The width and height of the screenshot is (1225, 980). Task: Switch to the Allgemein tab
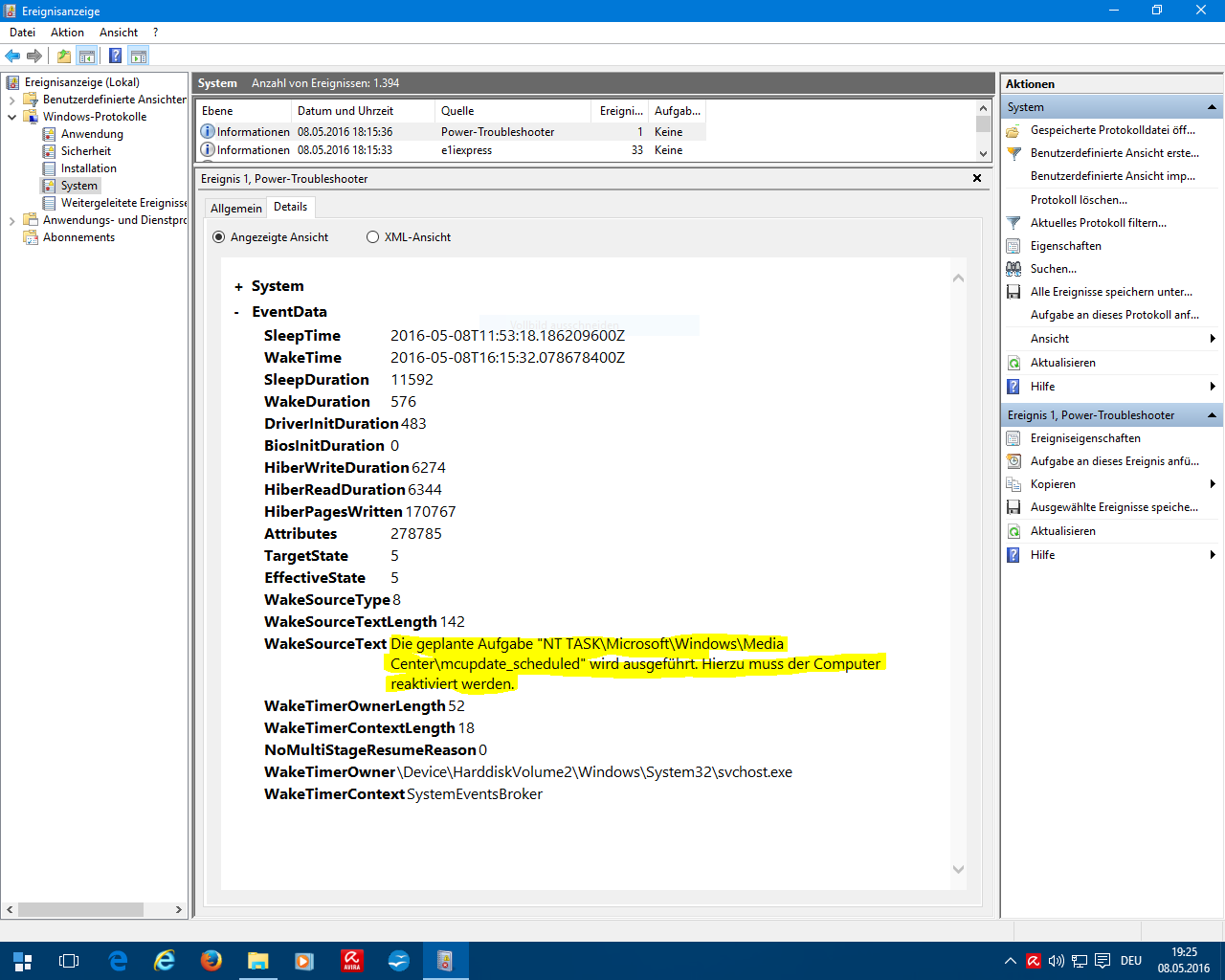pyautogui.click(x=236, y=209)
